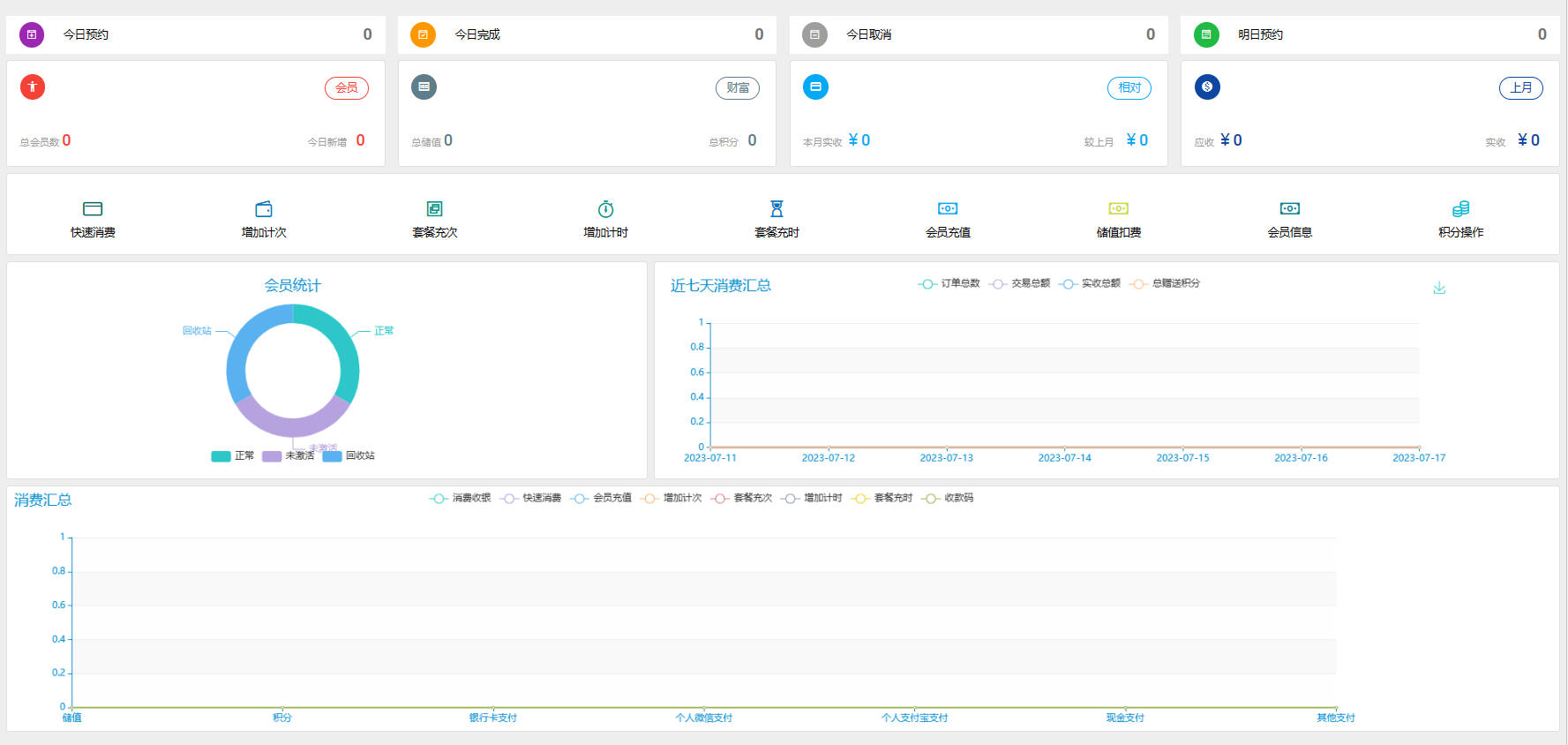Click the 总积分 label
This screenshot has width=1568, height=745.
tap(724, 142)
